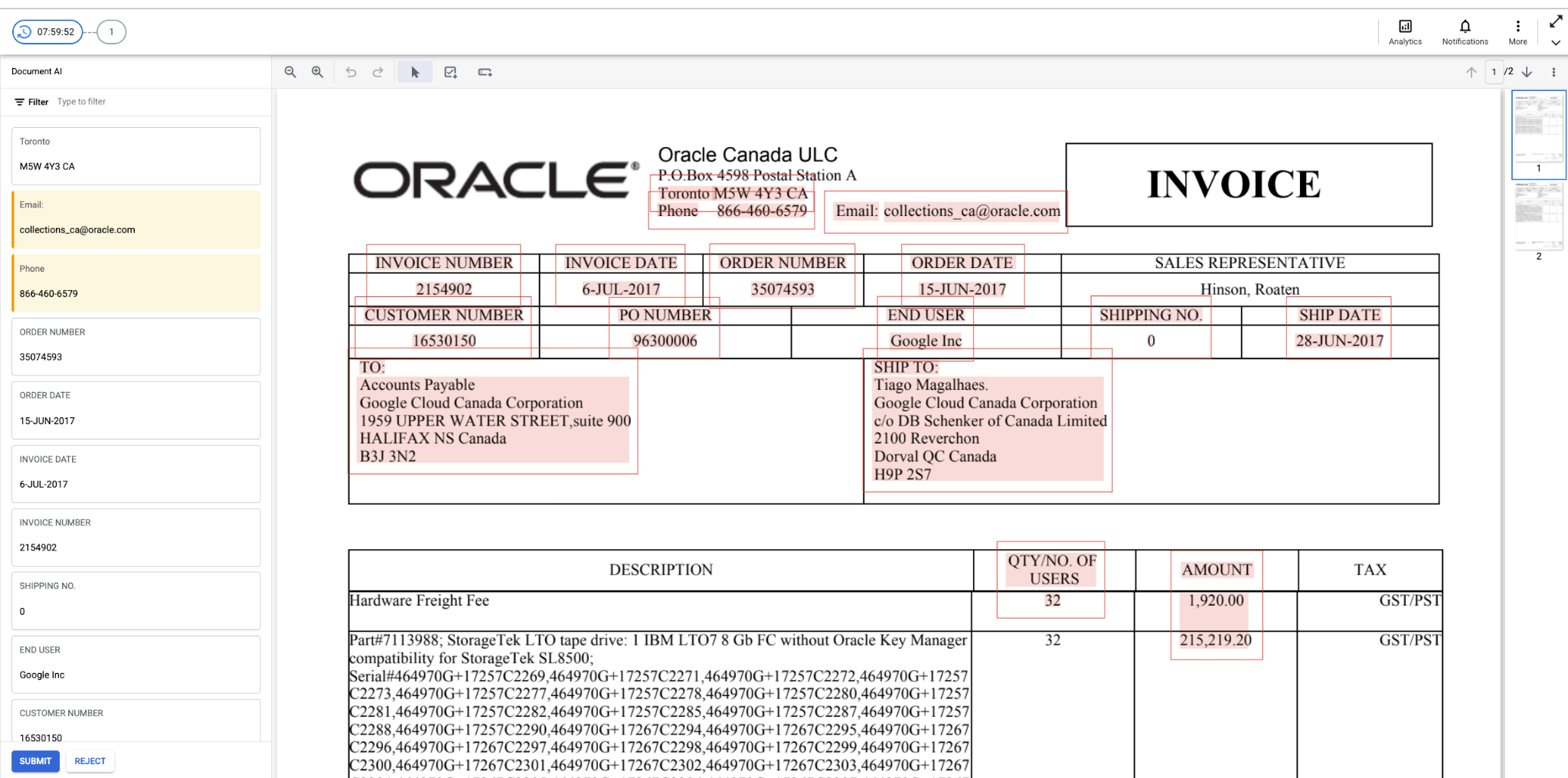Image resolution: width=1568 pixels, height=778 pixels.
Task: Select INVOICE DATE field 6-JUL-2017
Action: [136, 473]
